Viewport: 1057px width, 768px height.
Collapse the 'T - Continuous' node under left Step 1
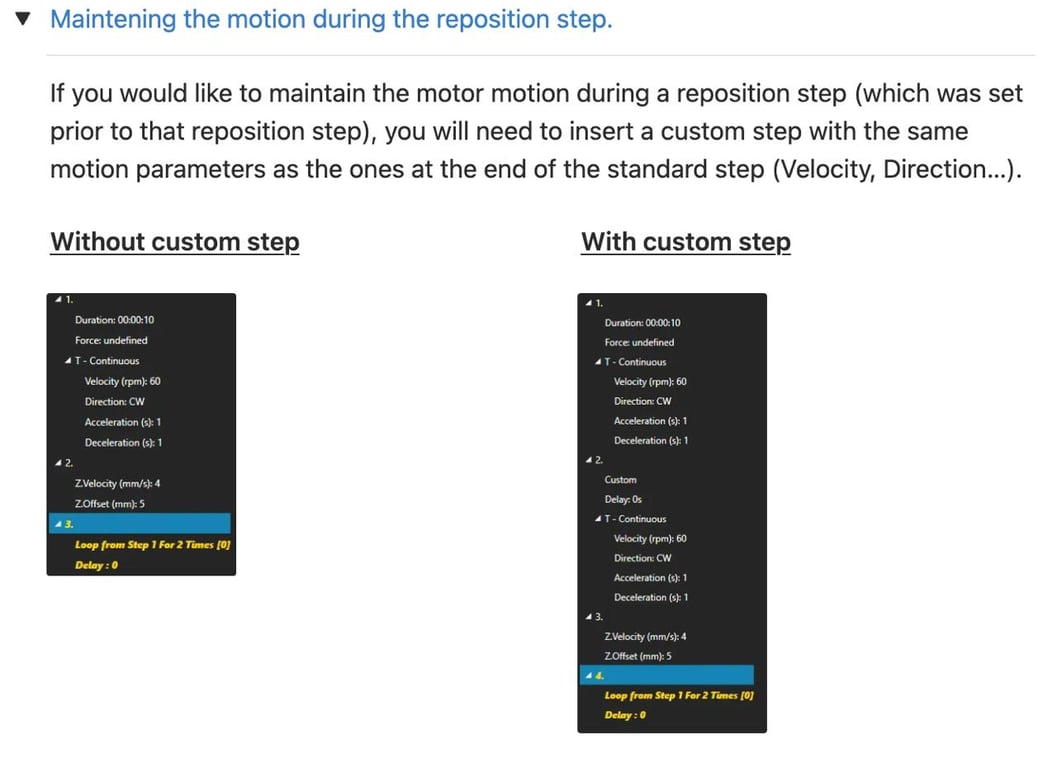[68, 360]
